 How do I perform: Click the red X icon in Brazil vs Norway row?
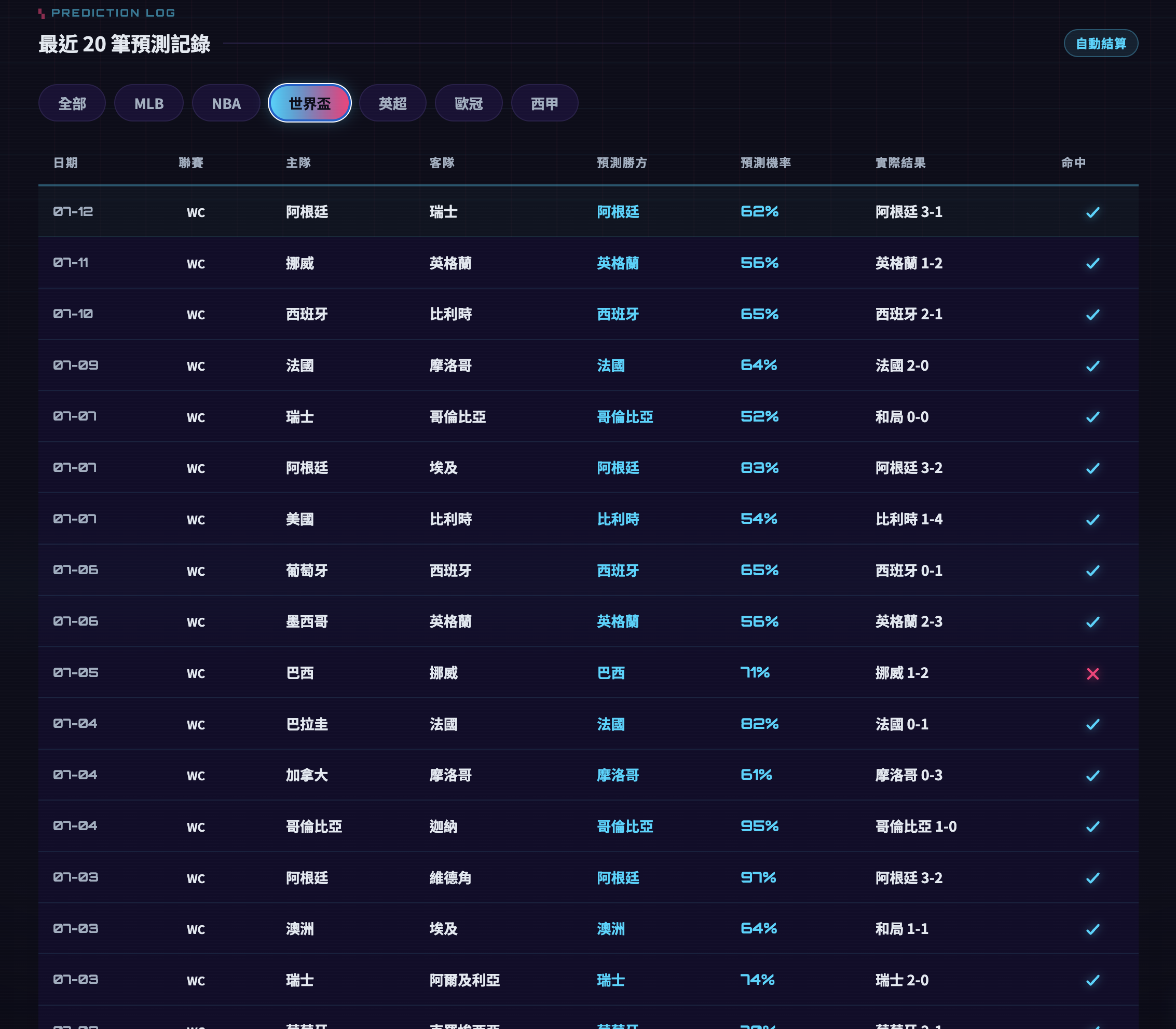click(1092, 673)
